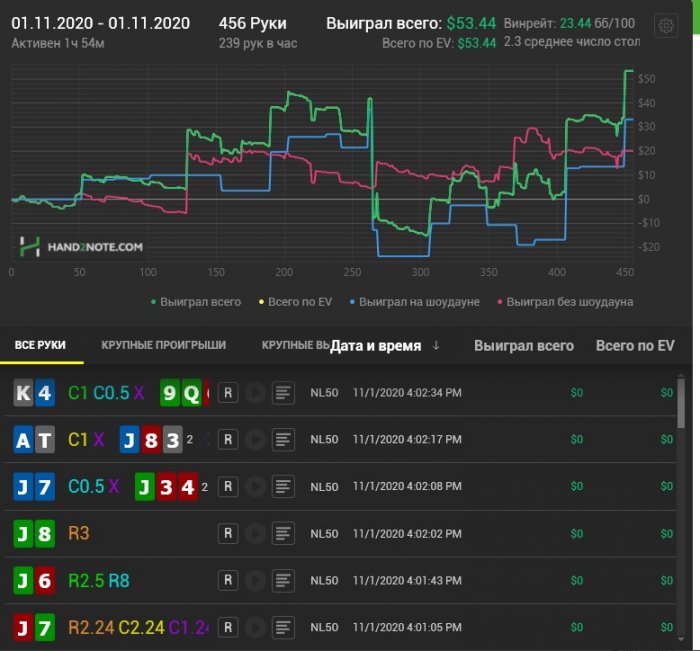Click the 'Активен 1ч 54м' text

tap(58, 43)
